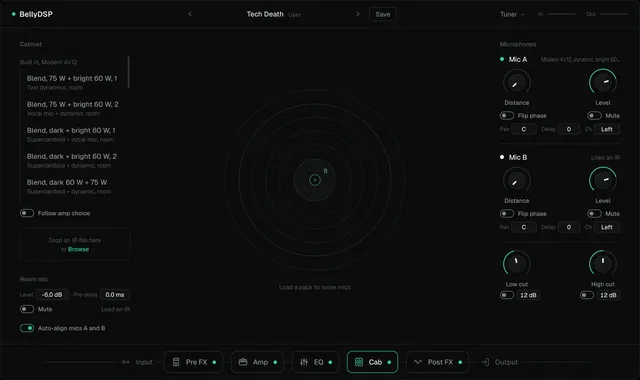
Task: Toggle Room mic Mute switch
Action: 27,309
